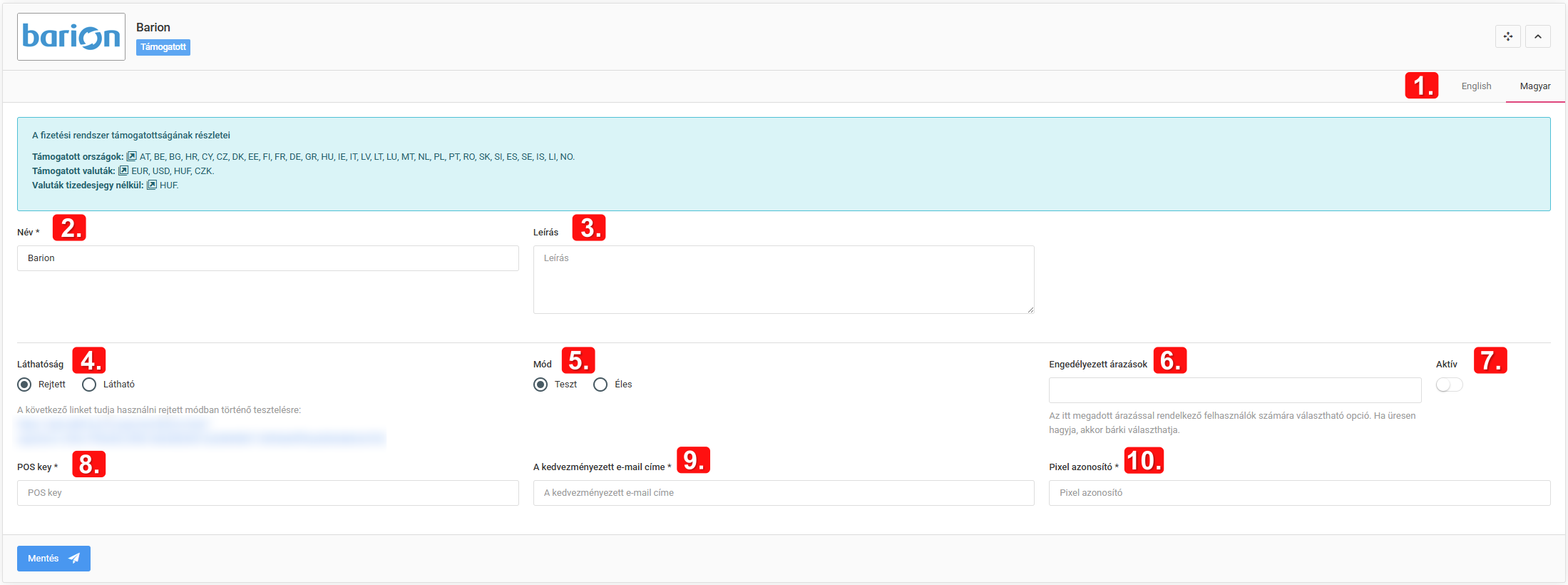1568x585 pixels.
Task: Open link icon next to Valuták tizedesjegy nélkül
Action: 152,185
